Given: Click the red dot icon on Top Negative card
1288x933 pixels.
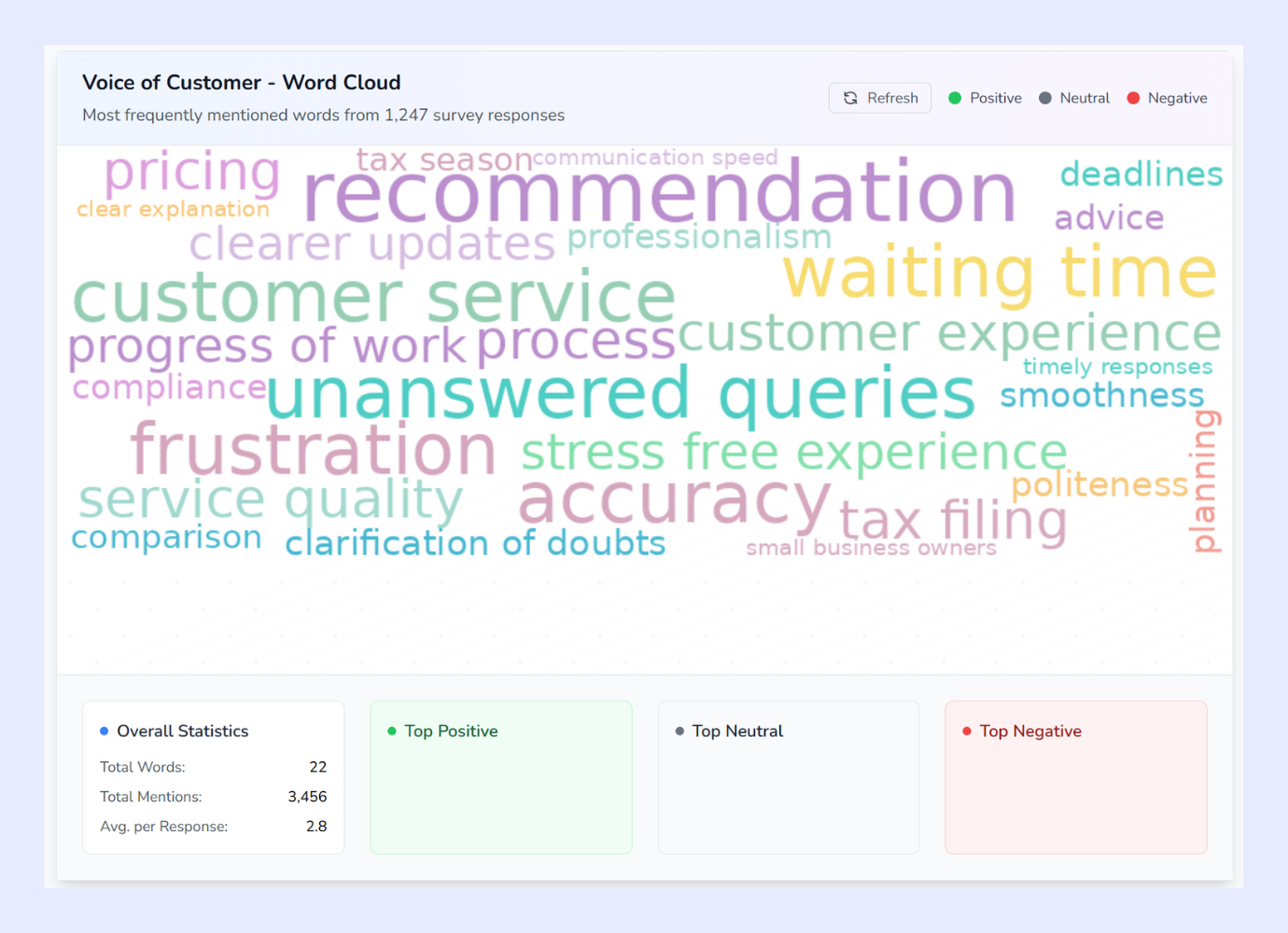Looking at the screenshot, I should 967,731.
